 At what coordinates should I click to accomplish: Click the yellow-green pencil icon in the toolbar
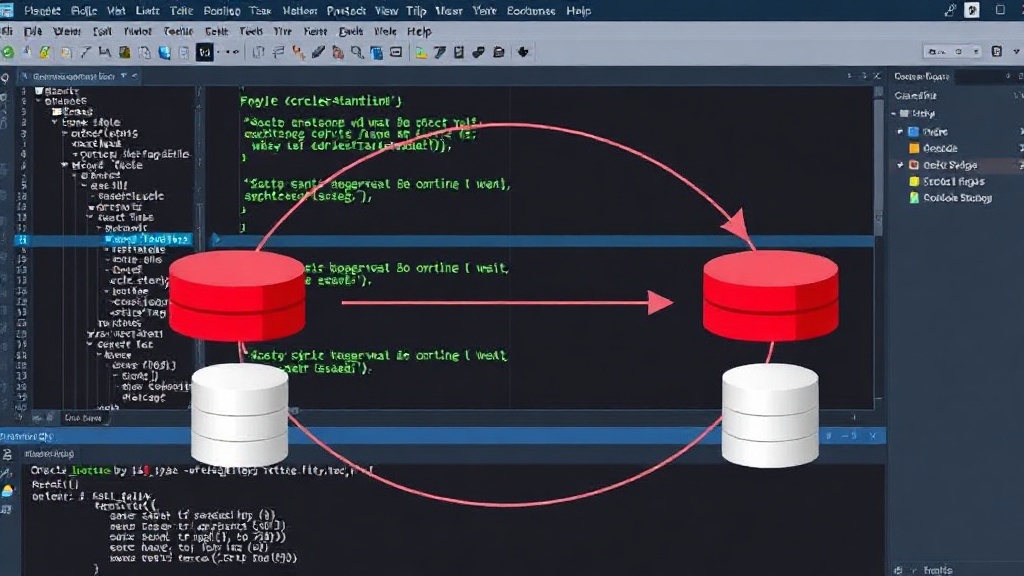44,52
